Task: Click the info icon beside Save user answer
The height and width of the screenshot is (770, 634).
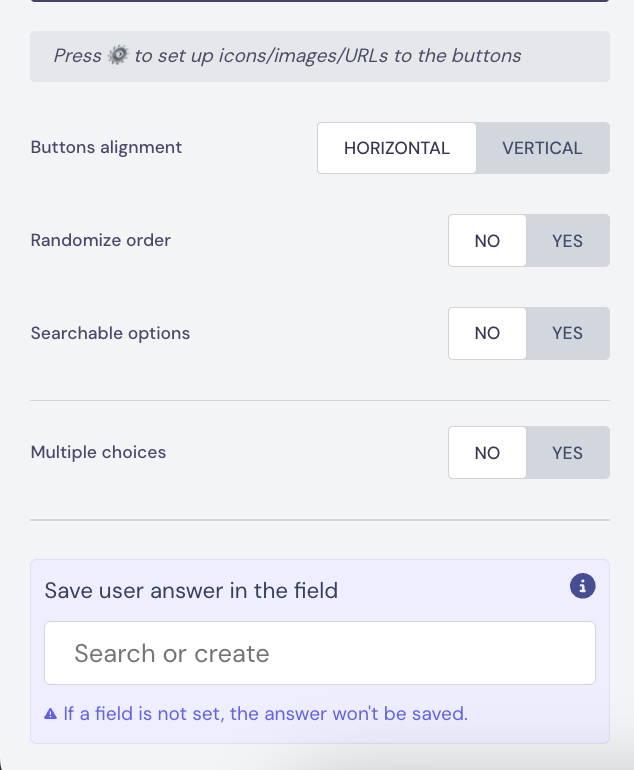Action: point(582,586)
